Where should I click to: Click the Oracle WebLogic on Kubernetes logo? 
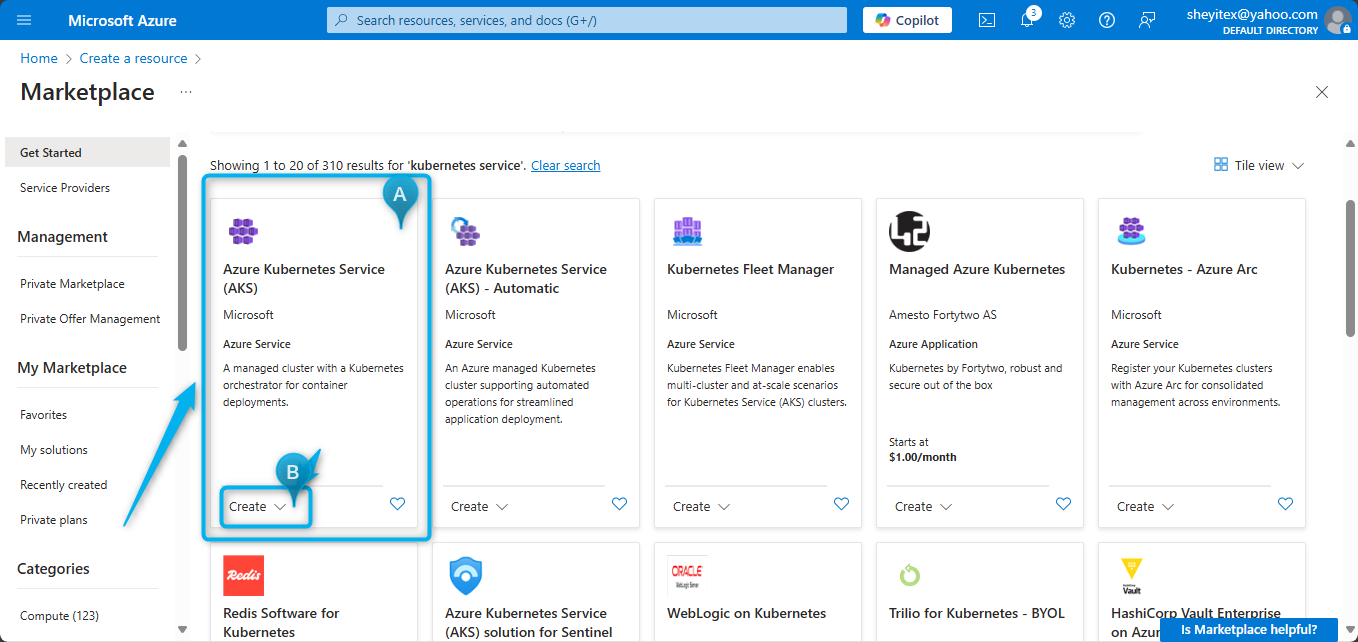click(687, 575)
